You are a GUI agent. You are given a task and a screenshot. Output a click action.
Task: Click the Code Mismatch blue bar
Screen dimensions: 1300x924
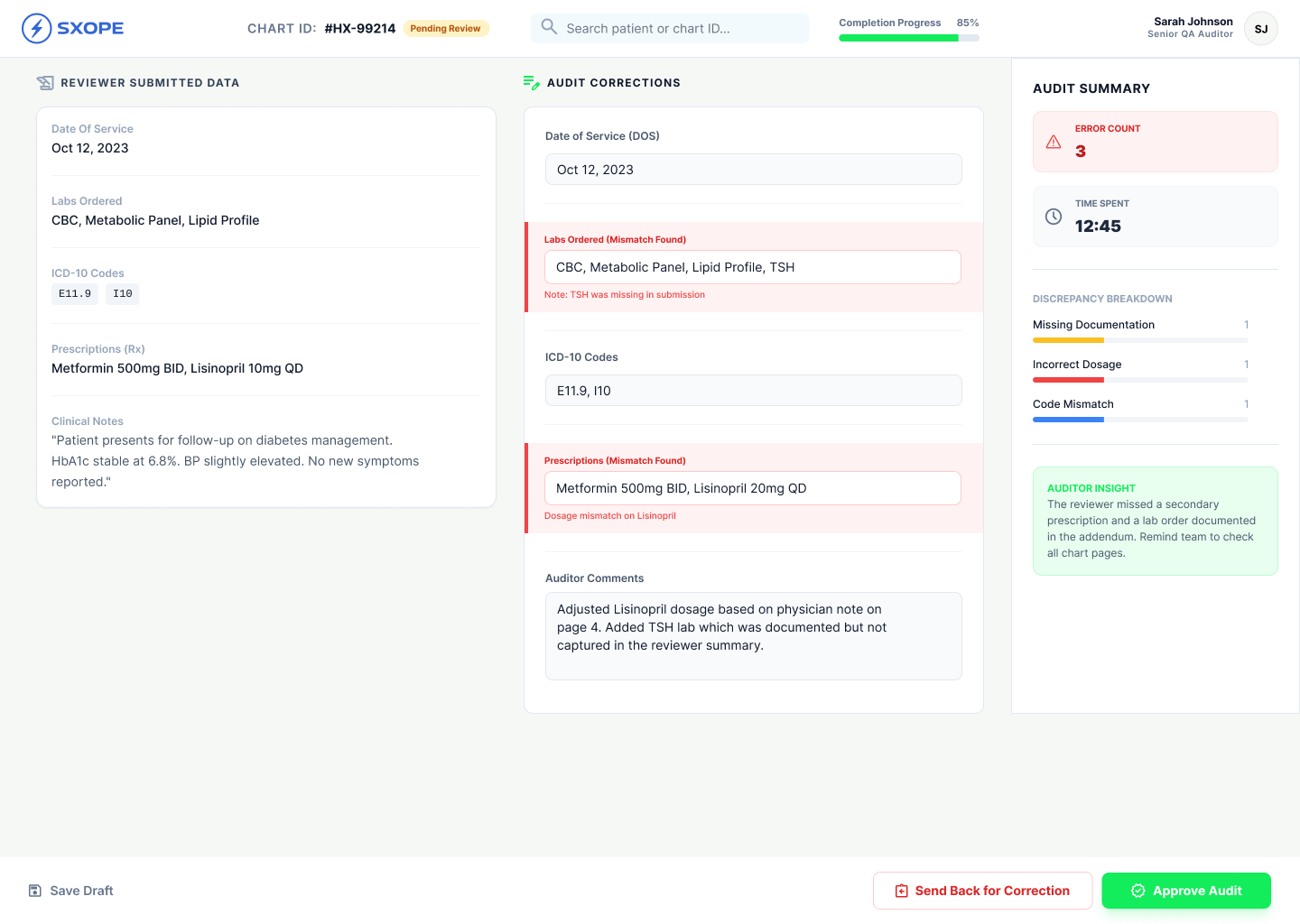pyautogui.click(x=1068, y=420)
